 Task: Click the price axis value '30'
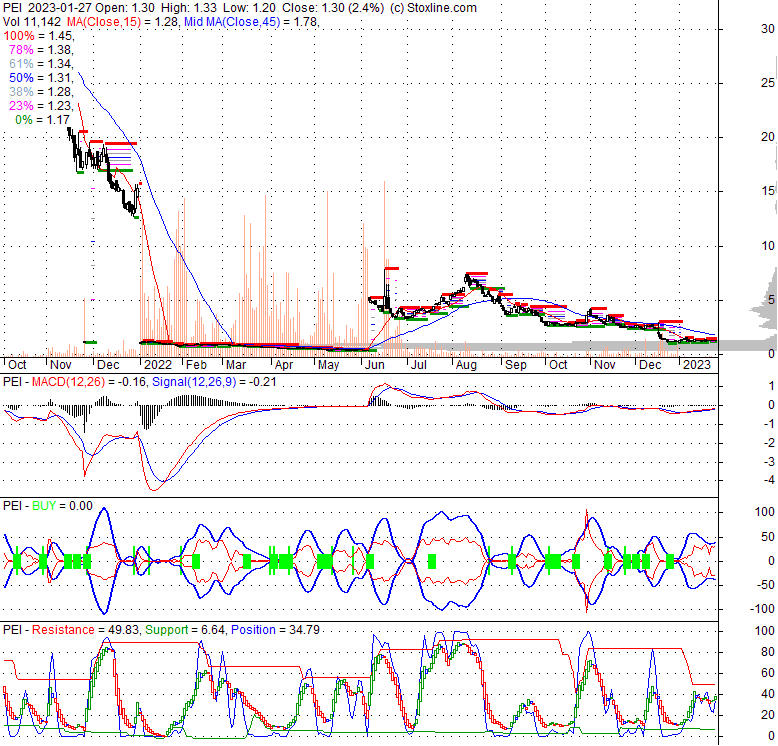768,29
